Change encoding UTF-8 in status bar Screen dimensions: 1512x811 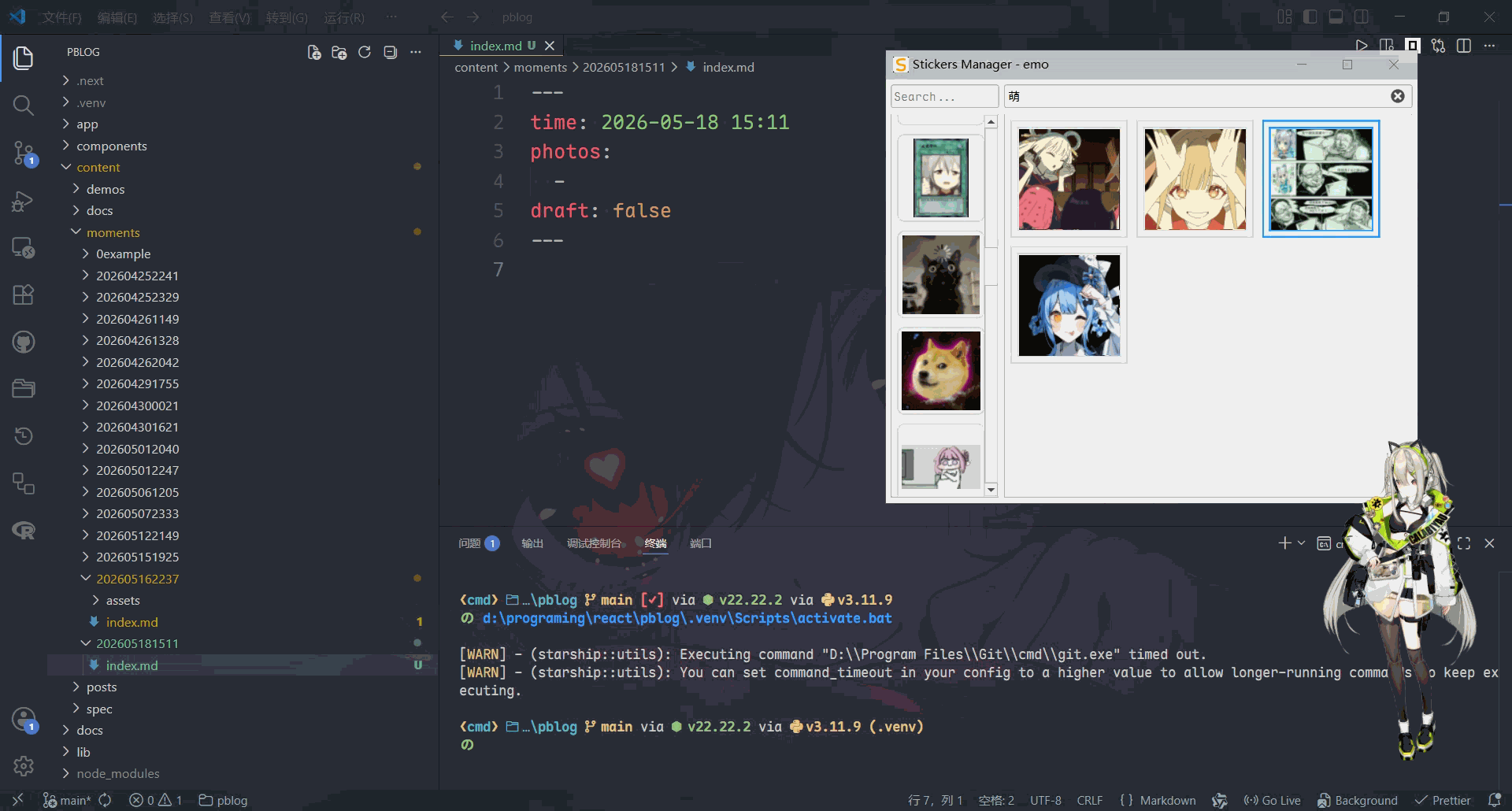click(1045, 800)
